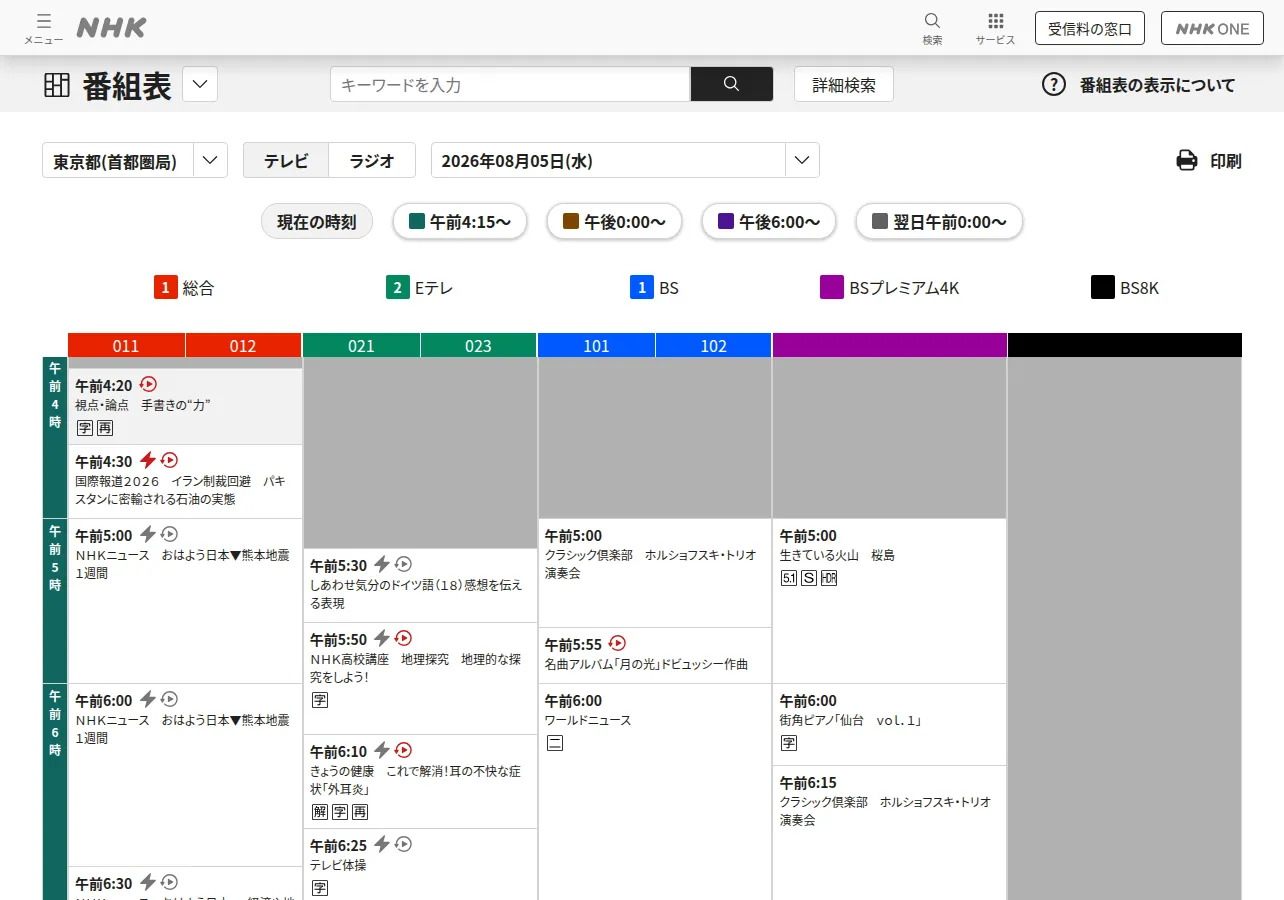Focus the キーワードを入力 search field

[x=510, y=85]
